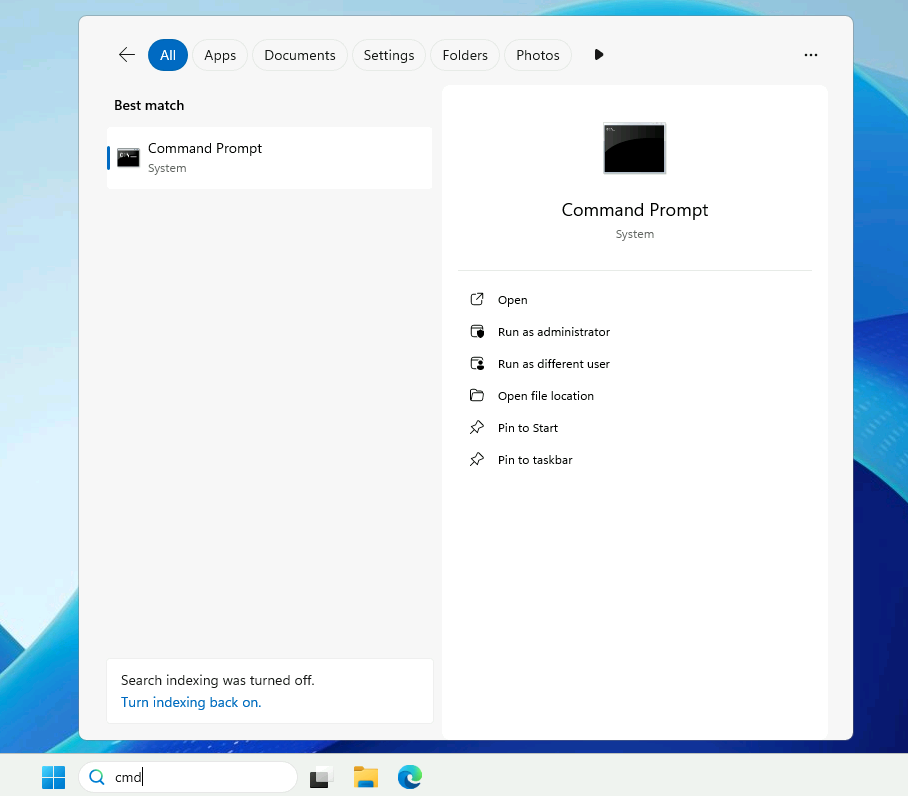Pin Command Prompt to Start
Image resolution: width=908 pixels, height=796 pixels.
[527, 428]
